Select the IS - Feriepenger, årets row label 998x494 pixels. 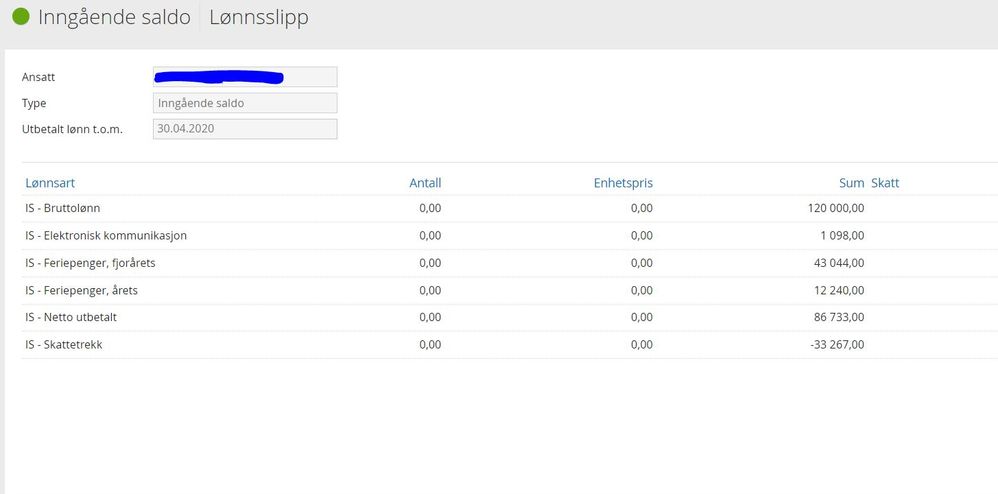tap(81, 290)
